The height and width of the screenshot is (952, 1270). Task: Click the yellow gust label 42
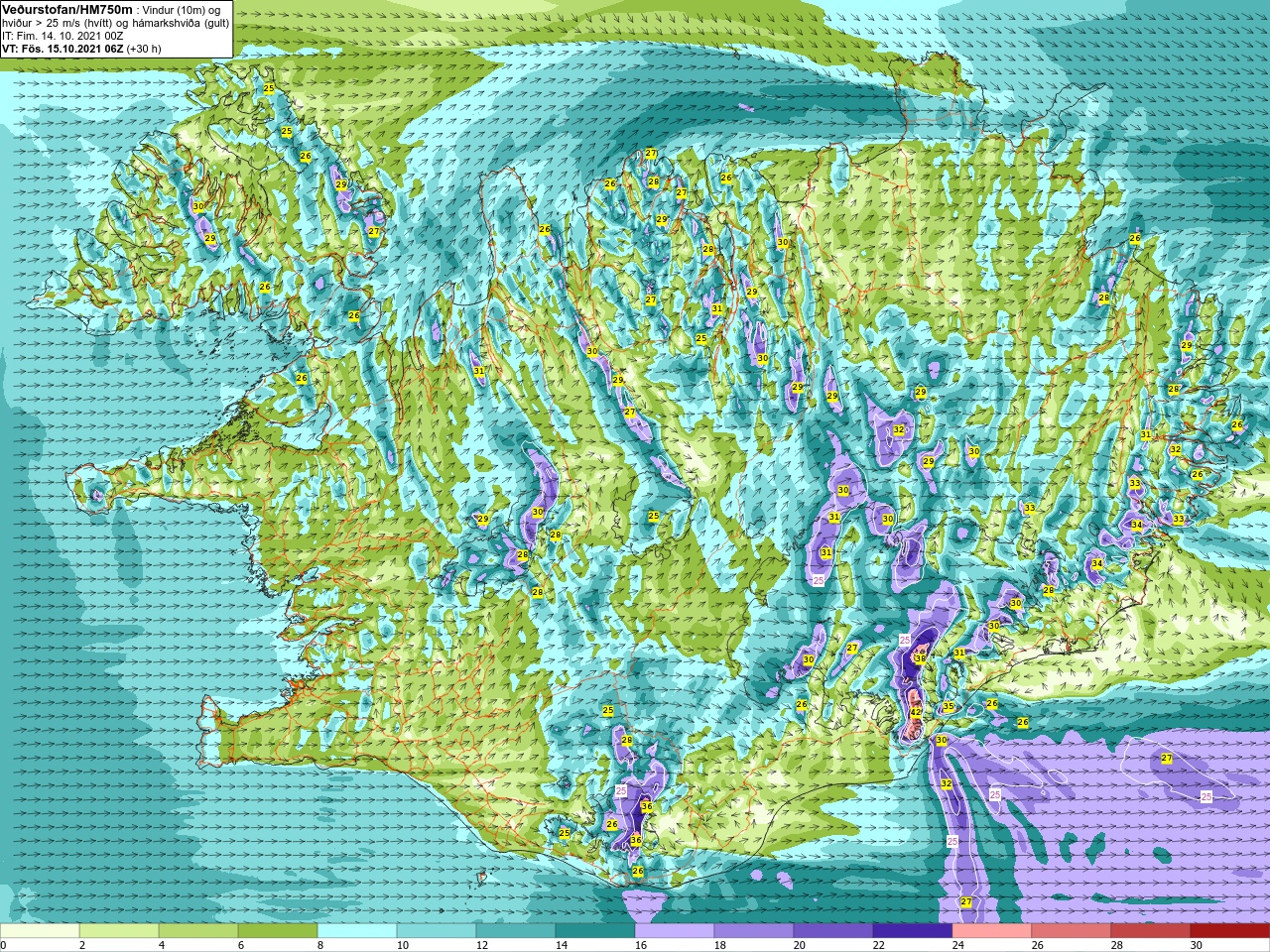point(916,712)
